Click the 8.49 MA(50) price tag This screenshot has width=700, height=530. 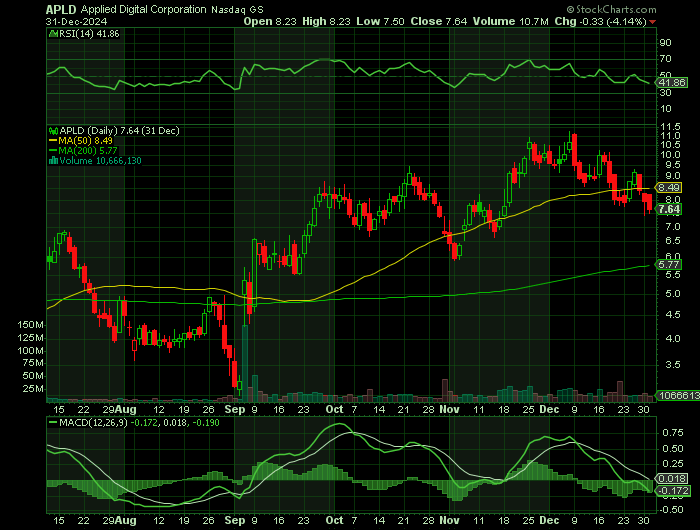pos(669,188)
